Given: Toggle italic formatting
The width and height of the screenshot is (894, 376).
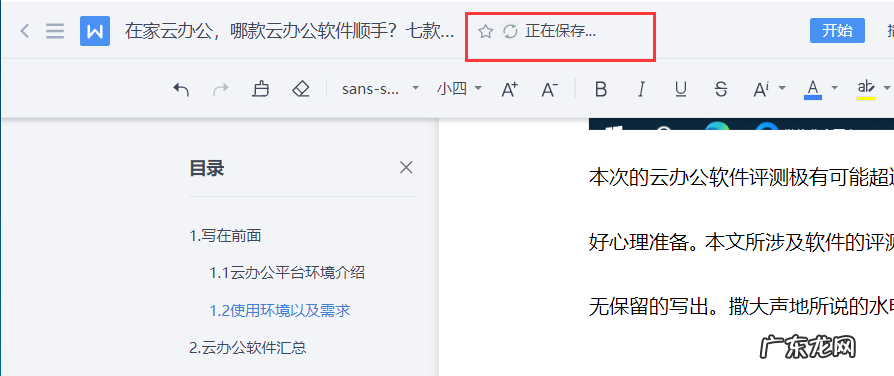Looking at the screenshot, I should point(641,89).
